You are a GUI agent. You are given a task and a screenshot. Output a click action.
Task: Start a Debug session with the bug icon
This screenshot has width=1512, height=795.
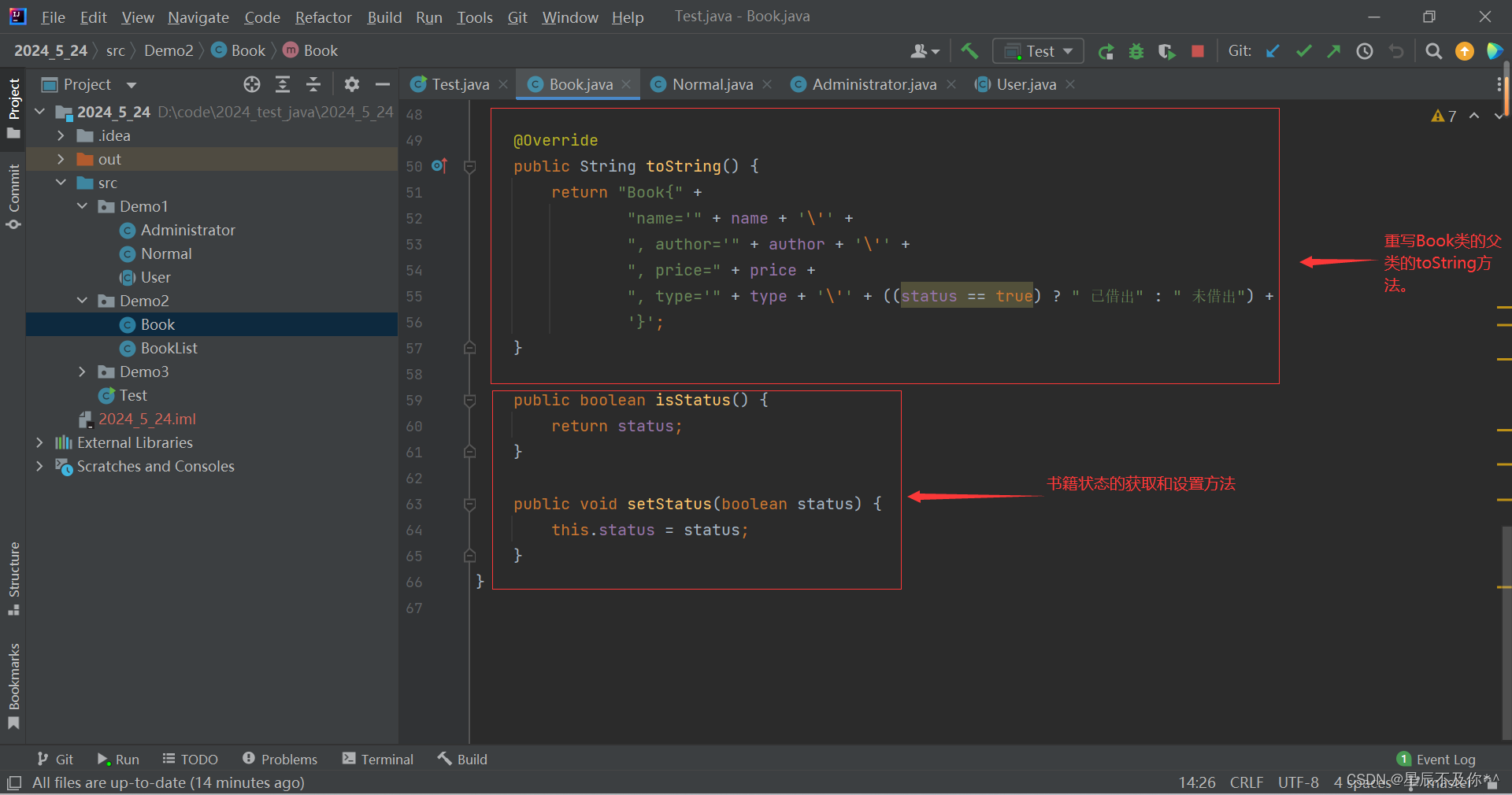click(1136, 50)
